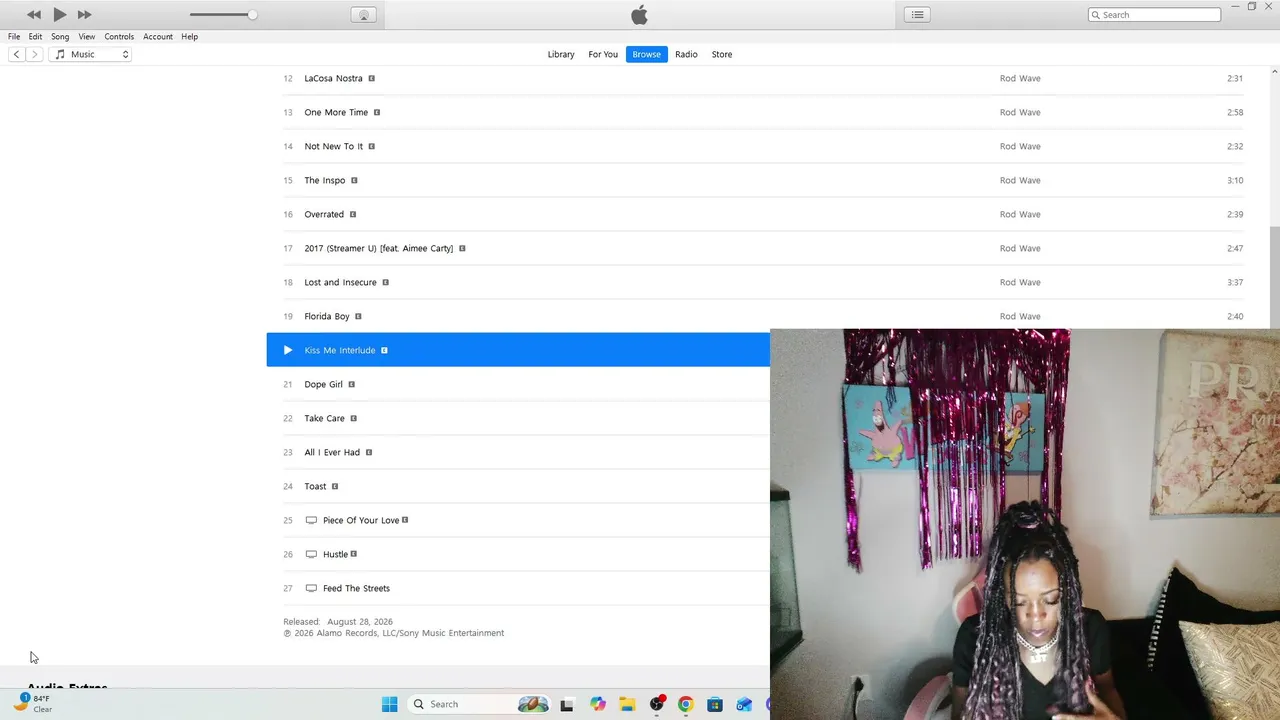The image size is (1280, 720).
Task: Play Kiss Me Interlude with its play icon
Action: click(x=288, y=350)
